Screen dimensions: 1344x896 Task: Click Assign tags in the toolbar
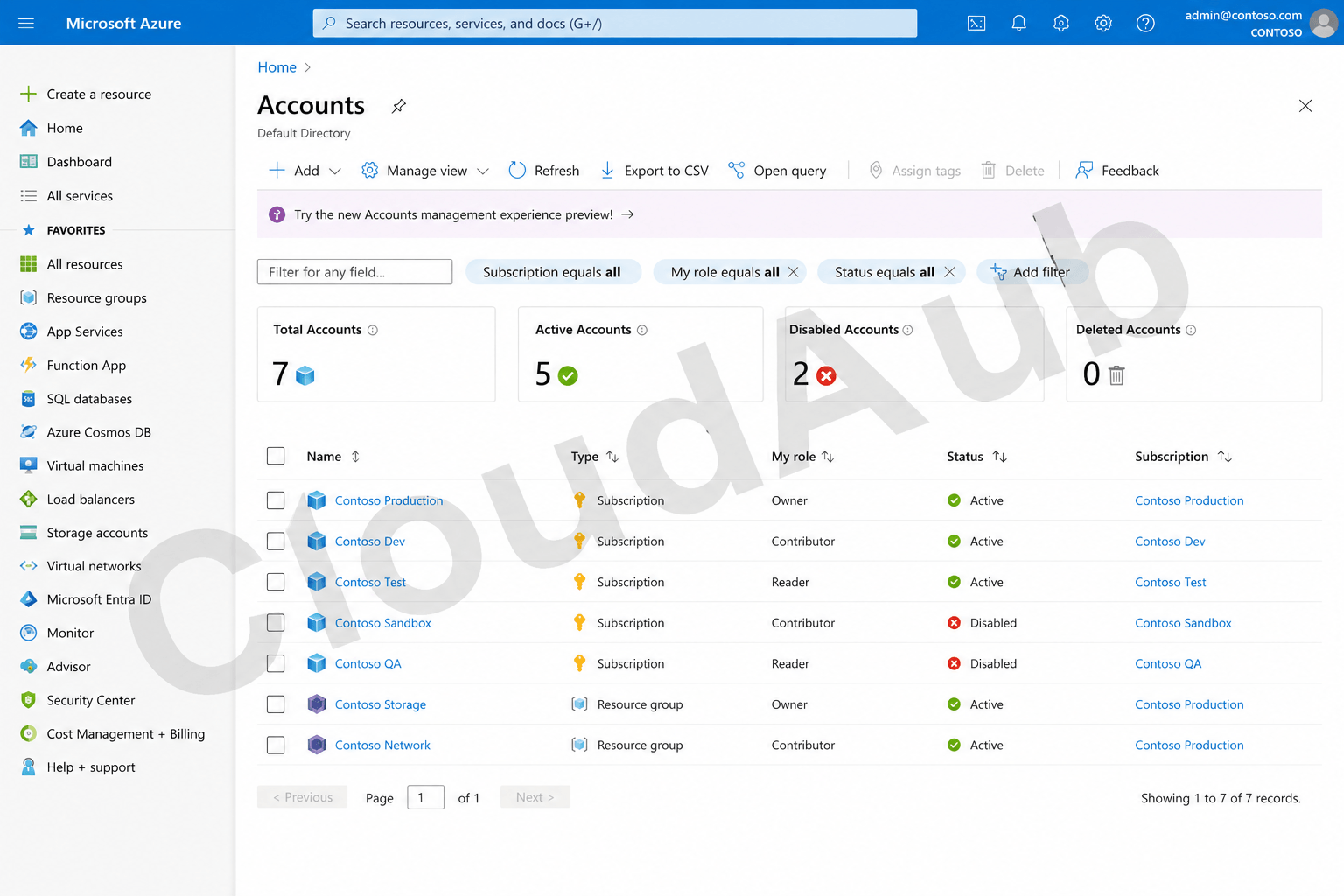[914, 171]
